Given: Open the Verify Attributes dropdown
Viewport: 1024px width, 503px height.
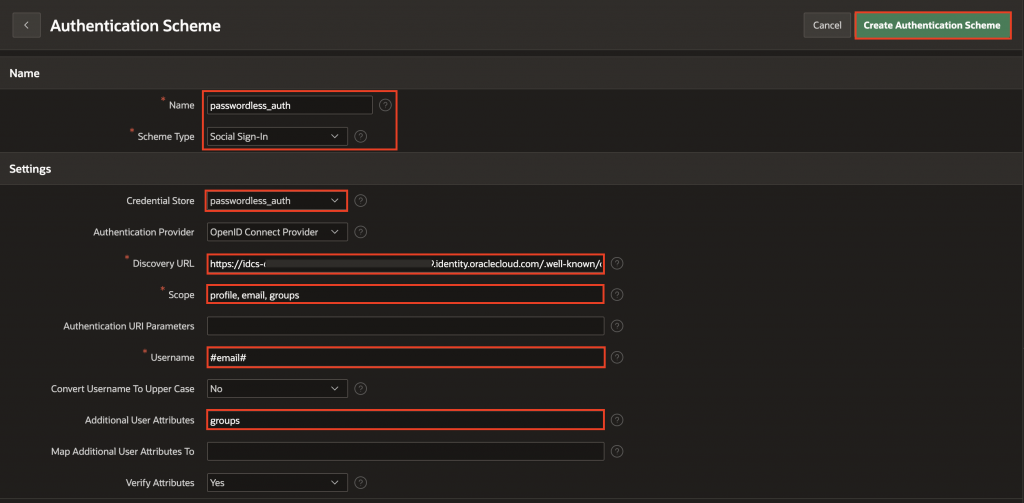Looking at the screenshot, I should 277,482.
